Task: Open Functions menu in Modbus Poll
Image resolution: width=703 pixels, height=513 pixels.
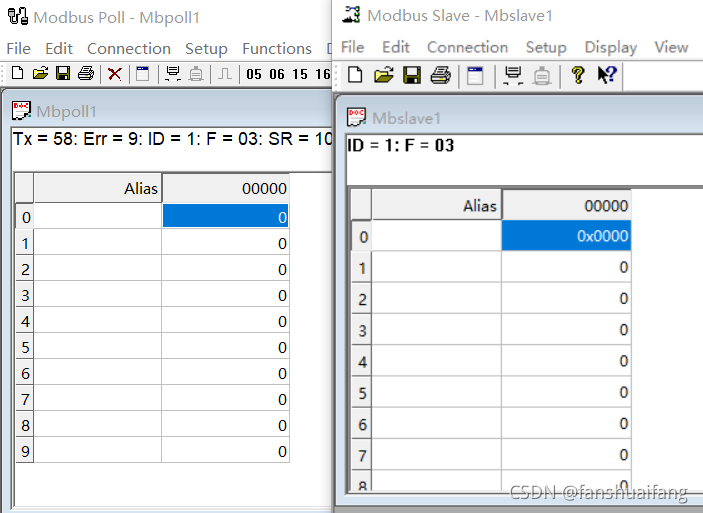Action: 277,48
